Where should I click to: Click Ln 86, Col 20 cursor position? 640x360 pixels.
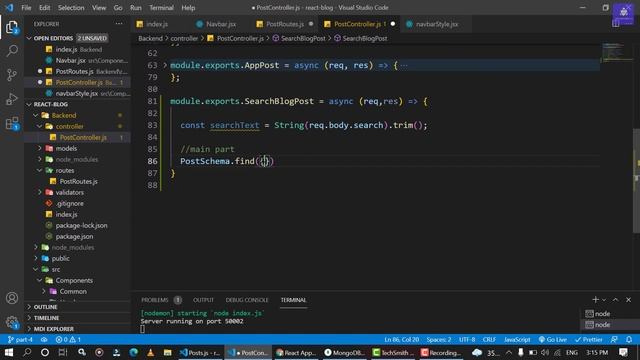click(401, 339)
